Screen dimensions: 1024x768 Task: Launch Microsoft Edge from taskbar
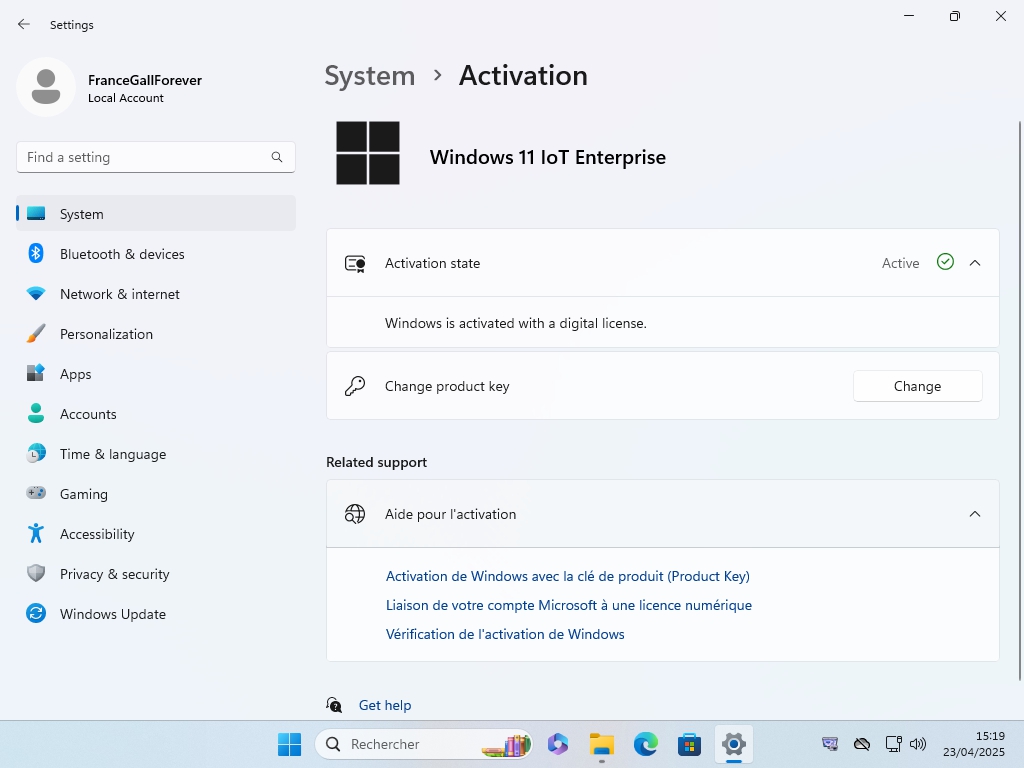[645, 744]
